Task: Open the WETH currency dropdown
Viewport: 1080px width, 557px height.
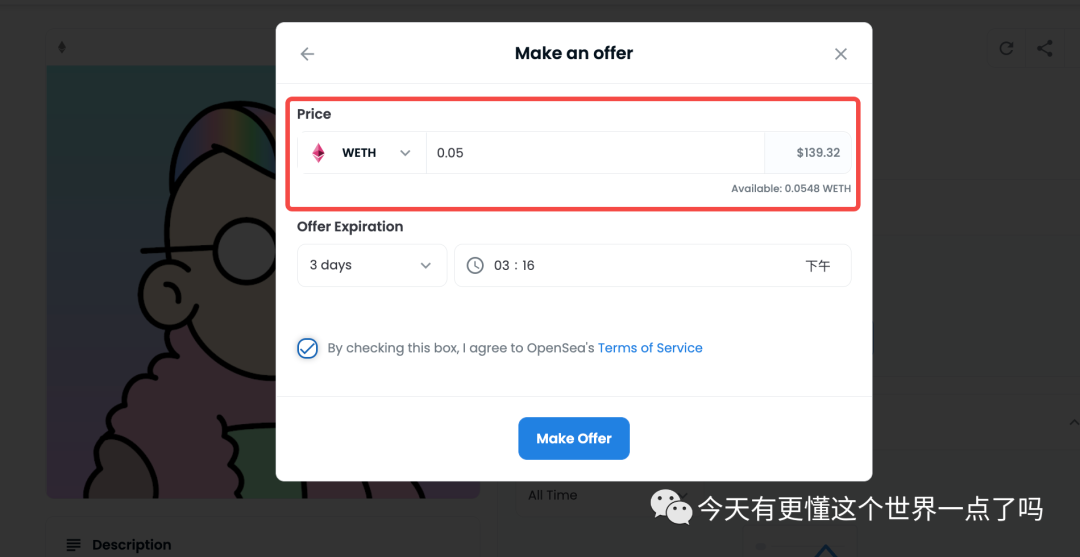Action: click(364, 153)
